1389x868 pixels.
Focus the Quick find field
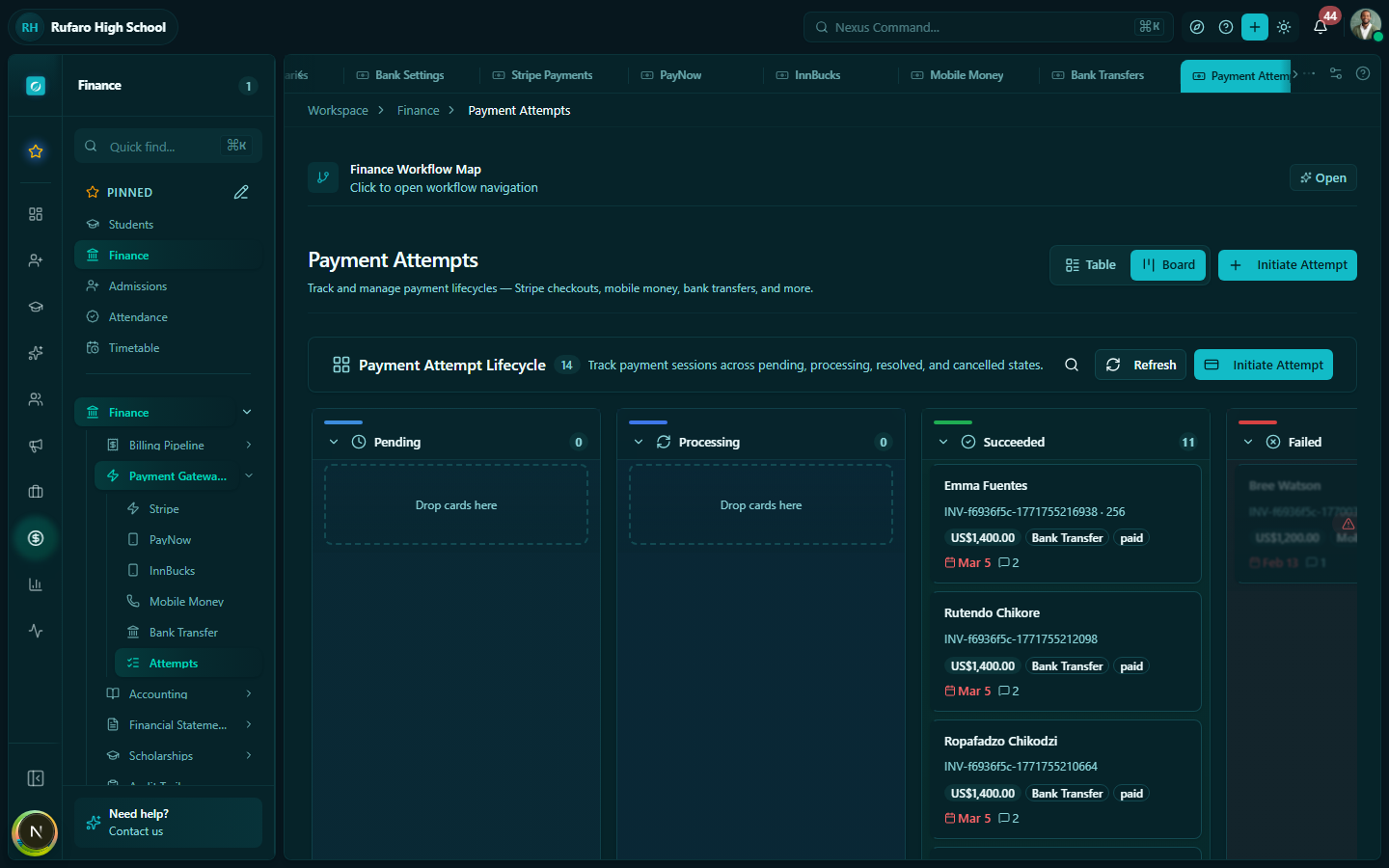(168, 147)
